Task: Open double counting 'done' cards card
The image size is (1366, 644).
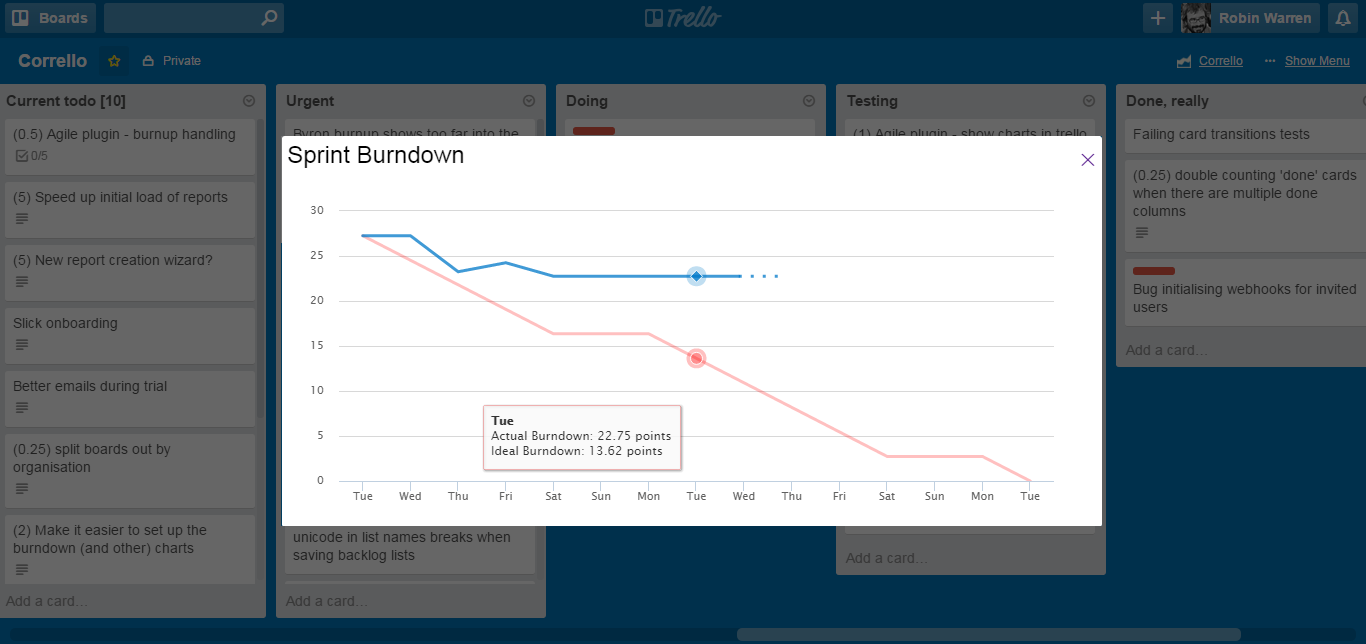Action: click(x=1245, y=204)
